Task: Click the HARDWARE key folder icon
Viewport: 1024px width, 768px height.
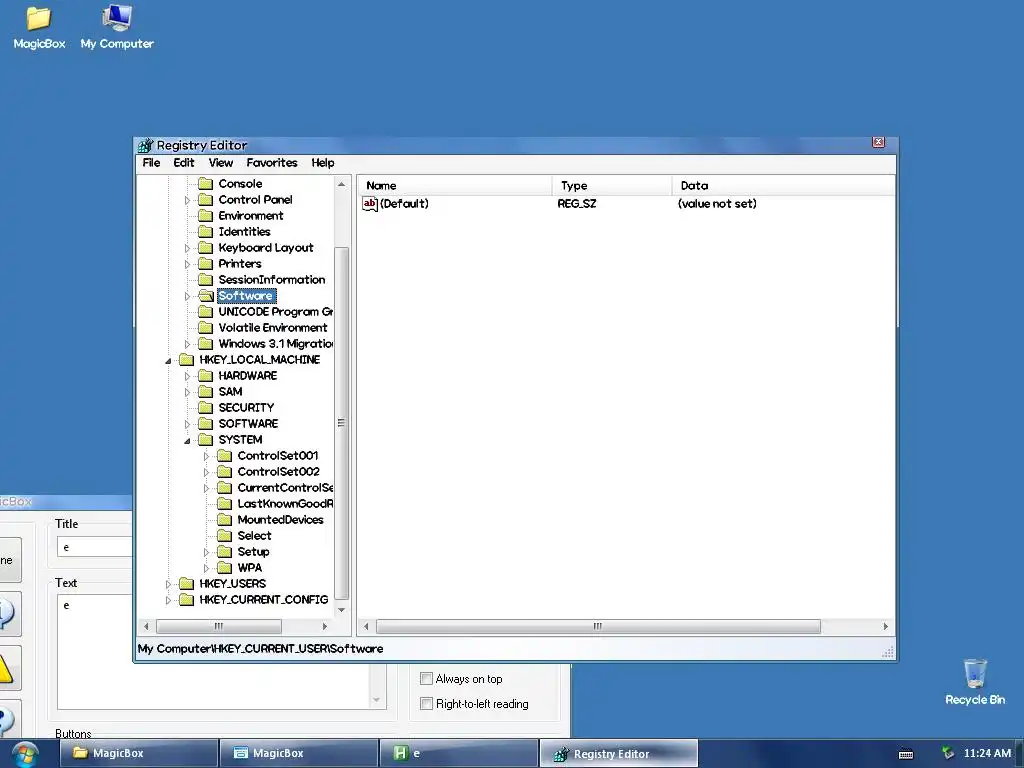Action: point(206,376)
